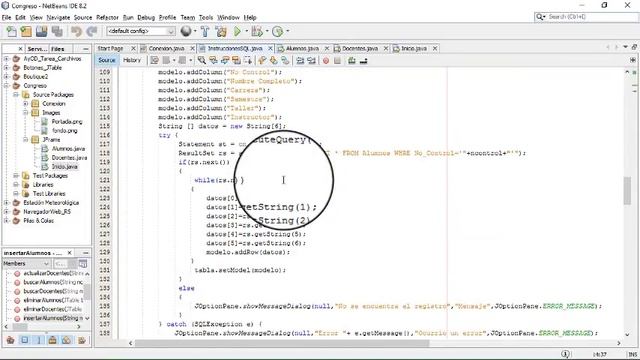Image resolution: width=640 pixels, height=360 pixels.
Task: Click horizontal scrollbar thumb of editor
Action: point(282,343)
